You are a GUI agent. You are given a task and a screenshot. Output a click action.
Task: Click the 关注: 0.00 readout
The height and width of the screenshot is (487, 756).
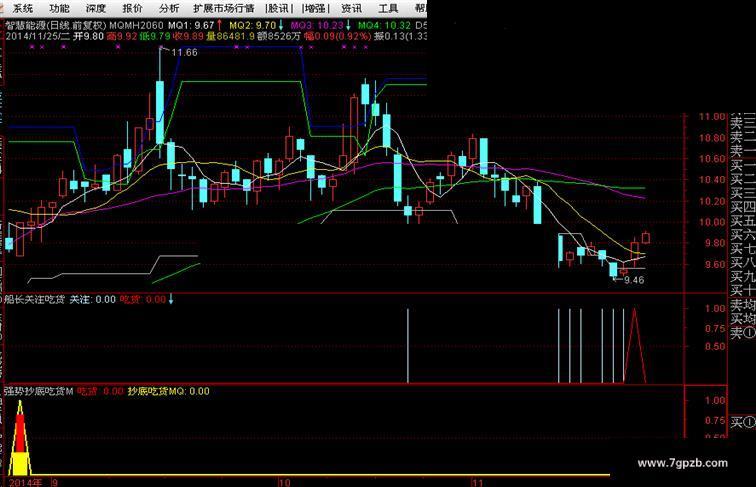pos(93,299)
